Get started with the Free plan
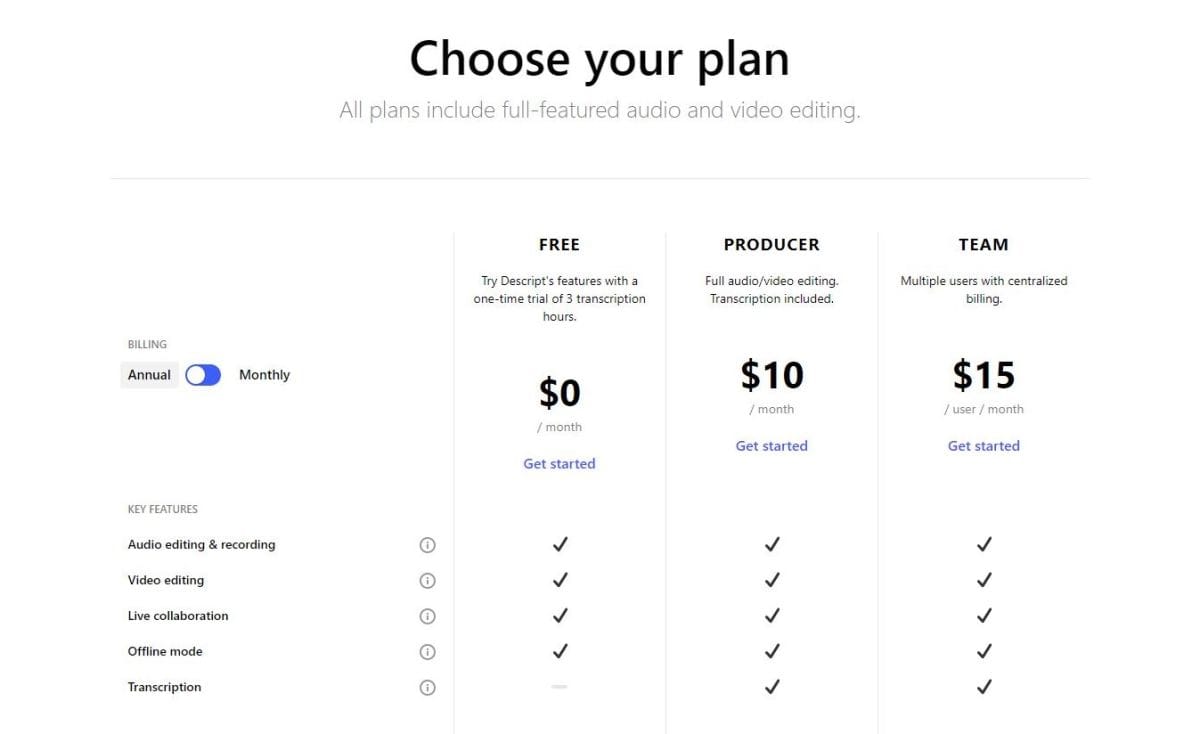1200x734 pixels. point(559,464)
